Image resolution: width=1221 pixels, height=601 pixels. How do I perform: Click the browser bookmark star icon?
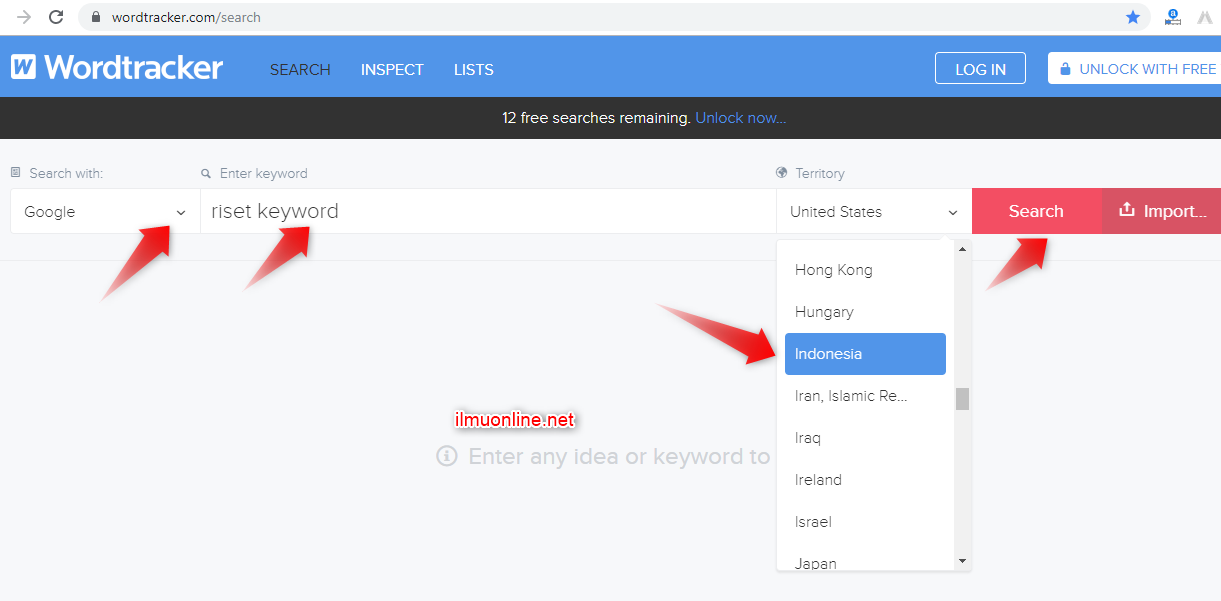tap(1132, 17)
